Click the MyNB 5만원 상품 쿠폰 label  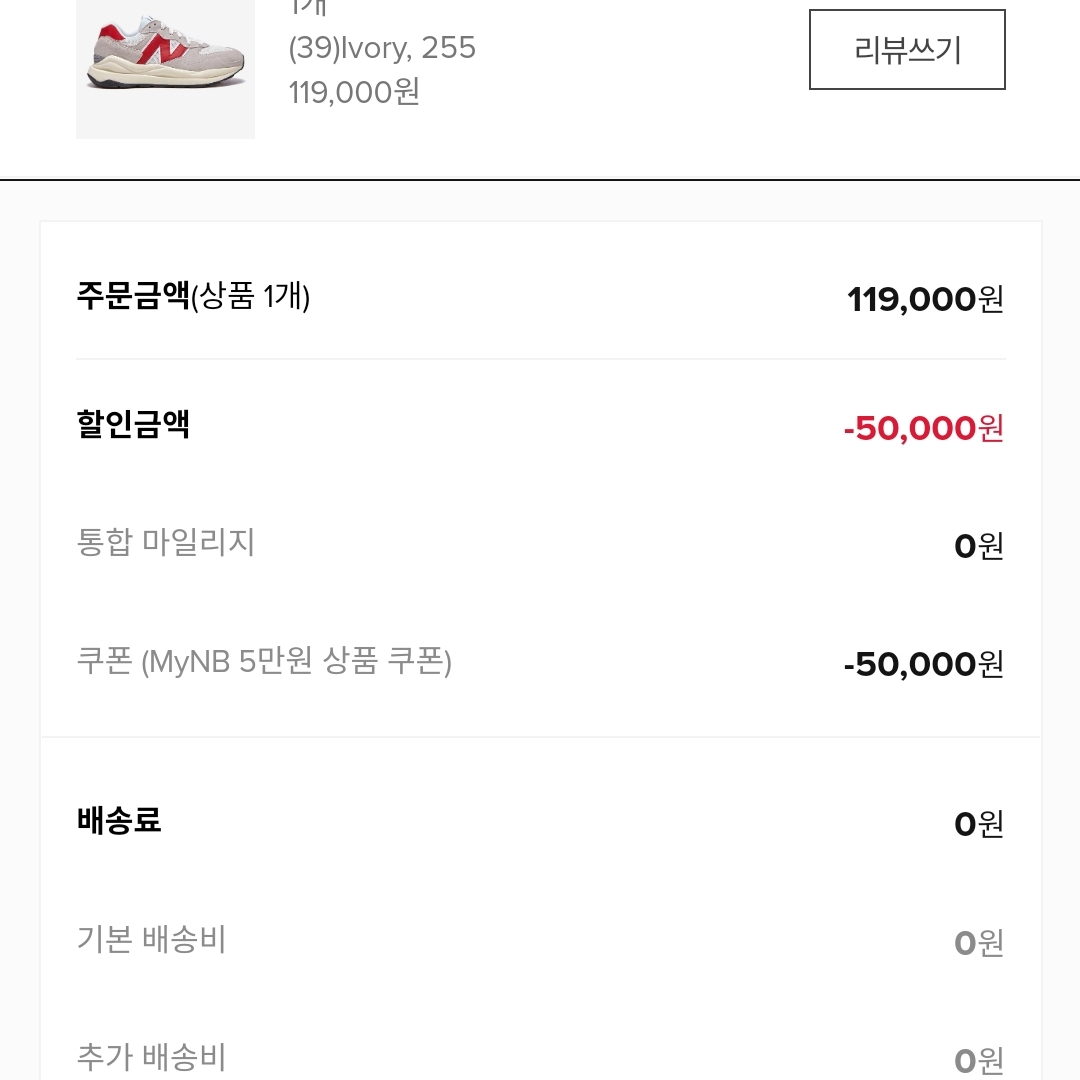point(267,662)
